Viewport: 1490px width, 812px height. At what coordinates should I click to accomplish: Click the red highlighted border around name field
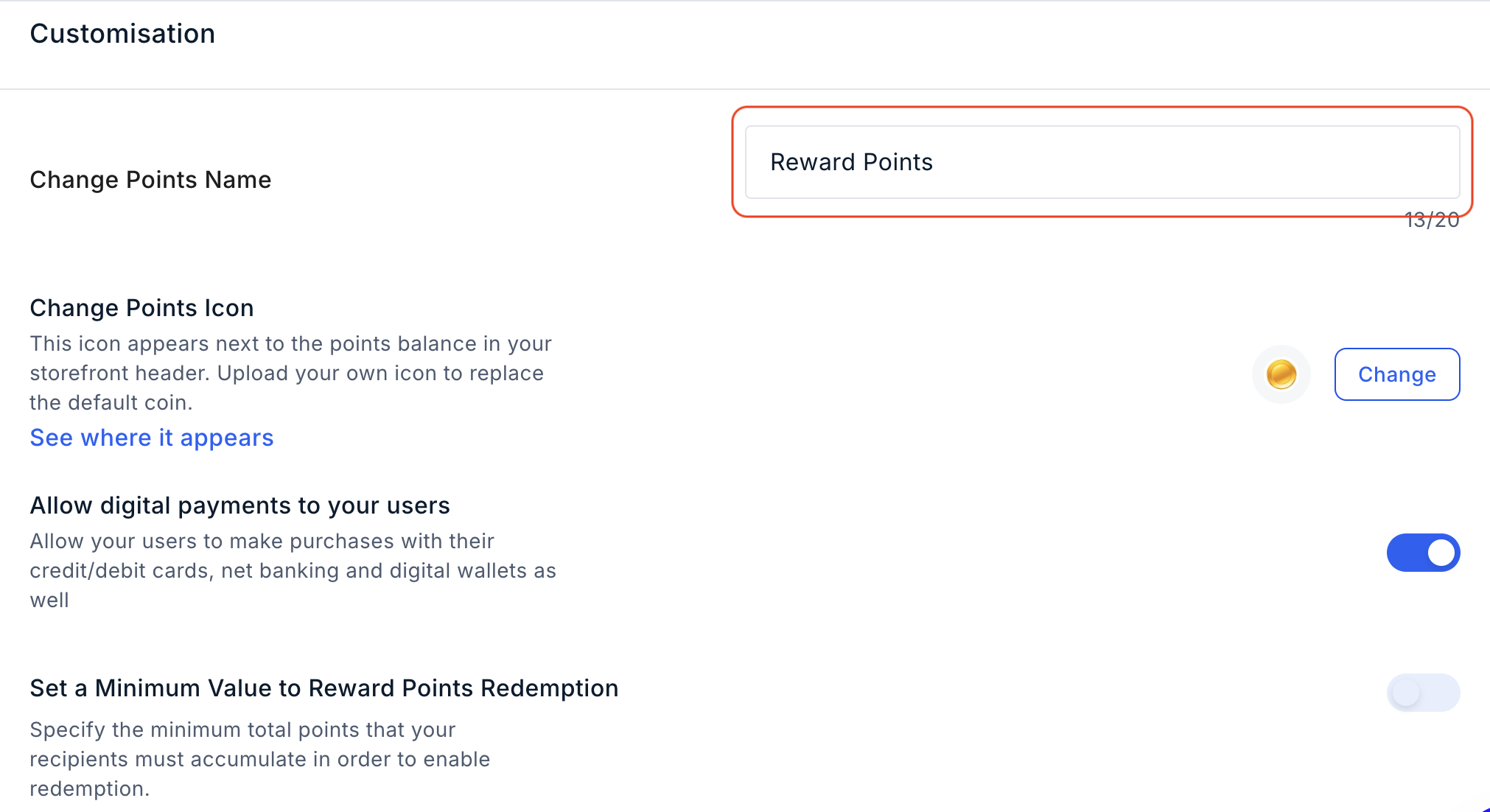click(1102, 108)
